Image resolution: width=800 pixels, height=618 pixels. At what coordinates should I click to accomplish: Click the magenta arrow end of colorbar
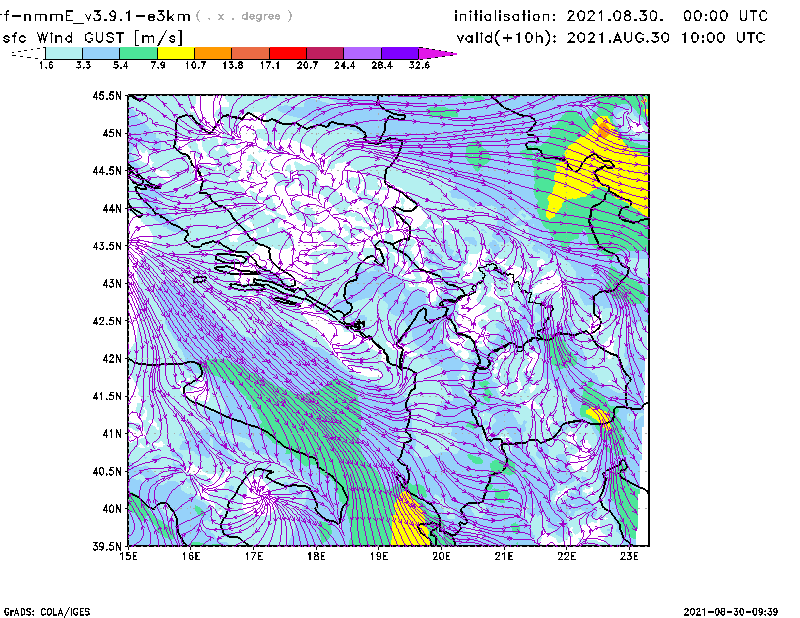pos(437,53)
